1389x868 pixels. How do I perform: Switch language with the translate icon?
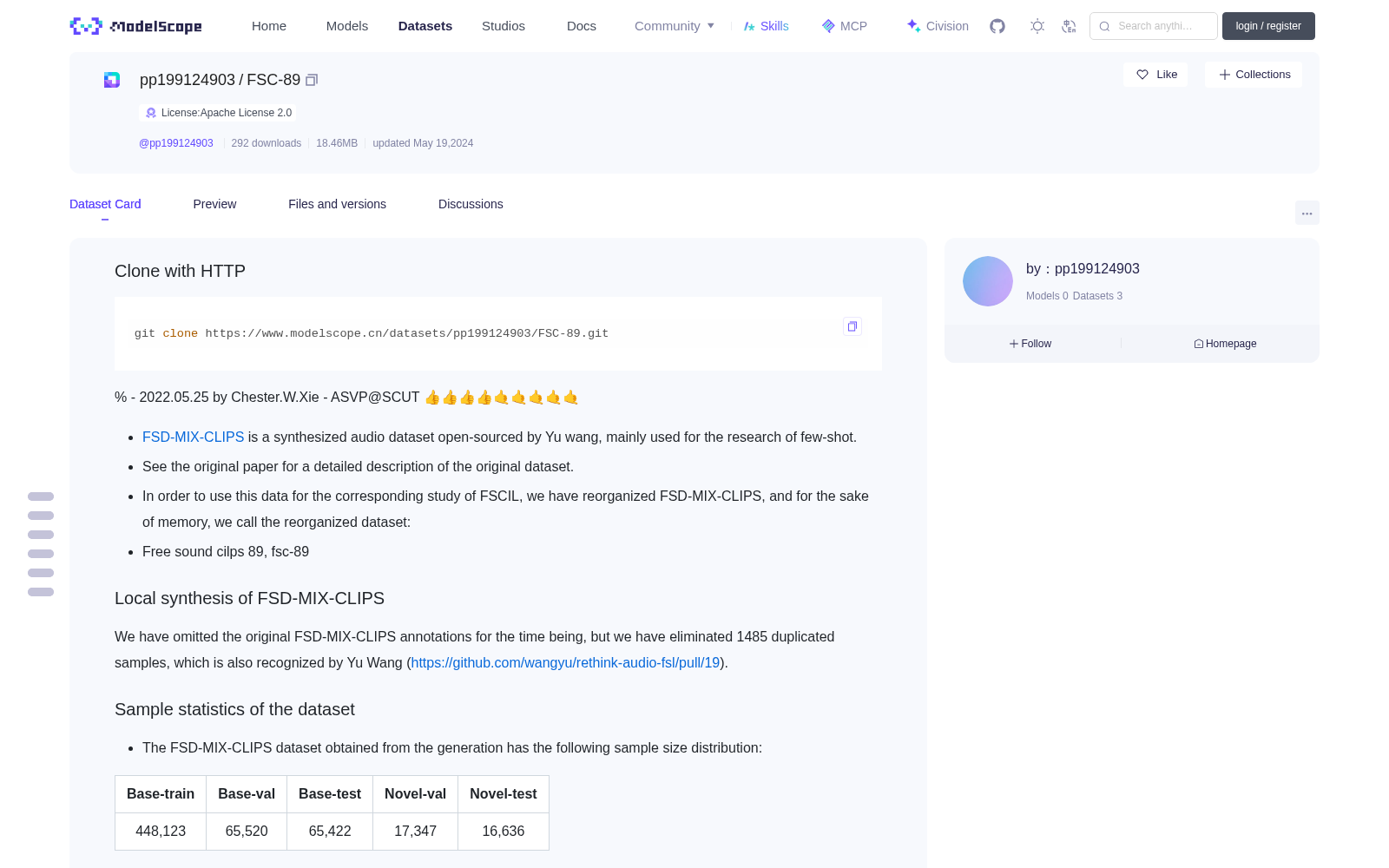[1070, 26]
